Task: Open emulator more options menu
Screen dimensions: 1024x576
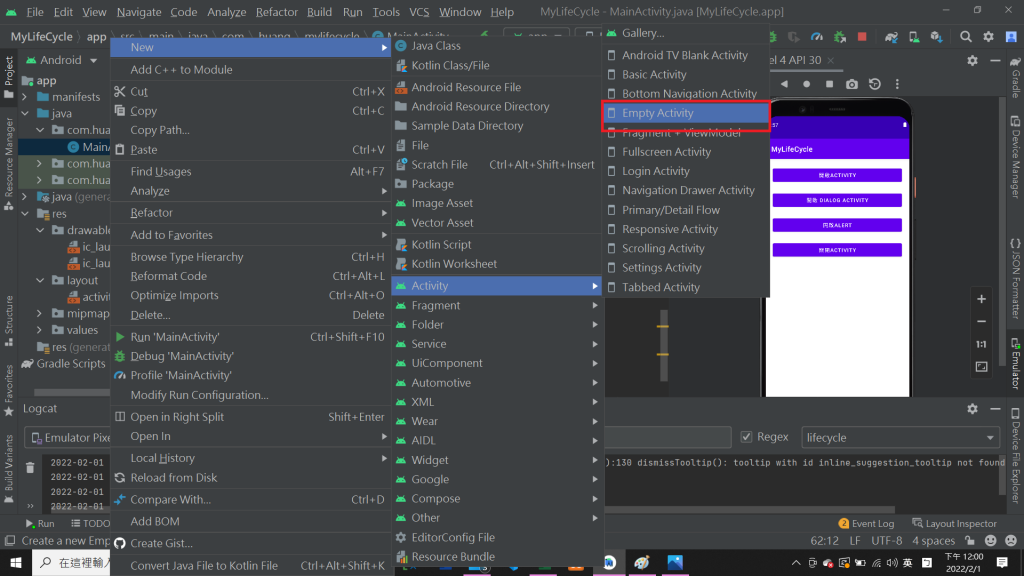Action: tap(897, 84)
